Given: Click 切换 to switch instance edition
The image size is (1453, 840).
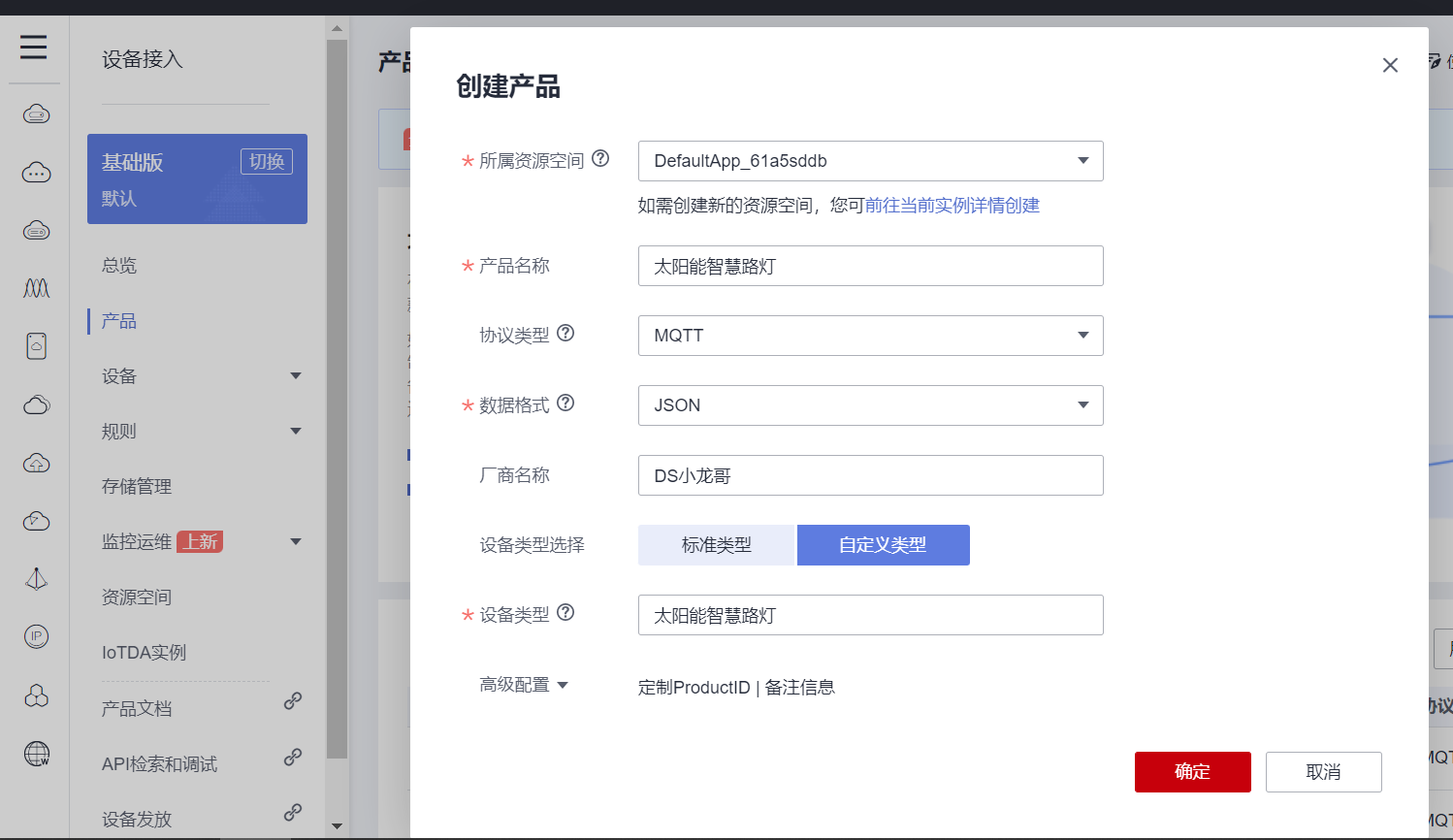Looking at the screenshot, I should click(x=267, y=162).
